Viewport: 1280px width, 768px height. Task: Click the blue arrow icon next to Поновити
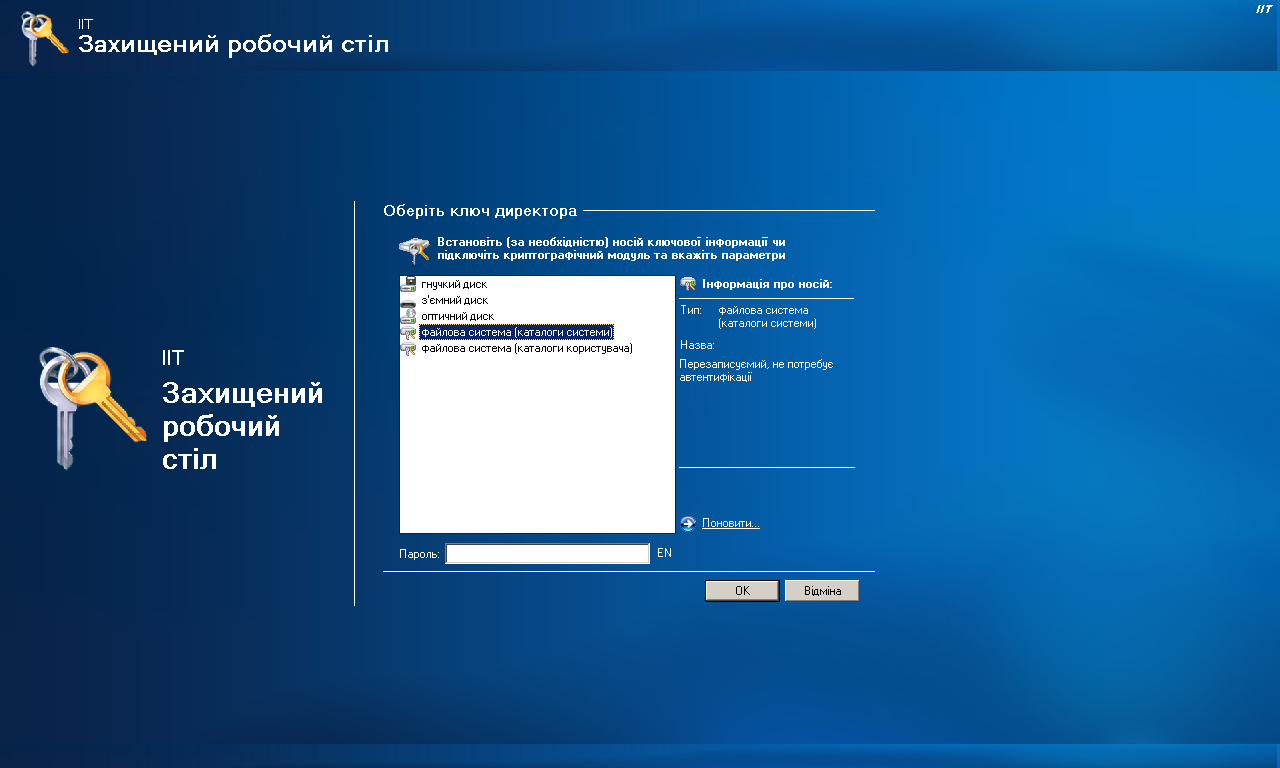[x=688, y=523]
